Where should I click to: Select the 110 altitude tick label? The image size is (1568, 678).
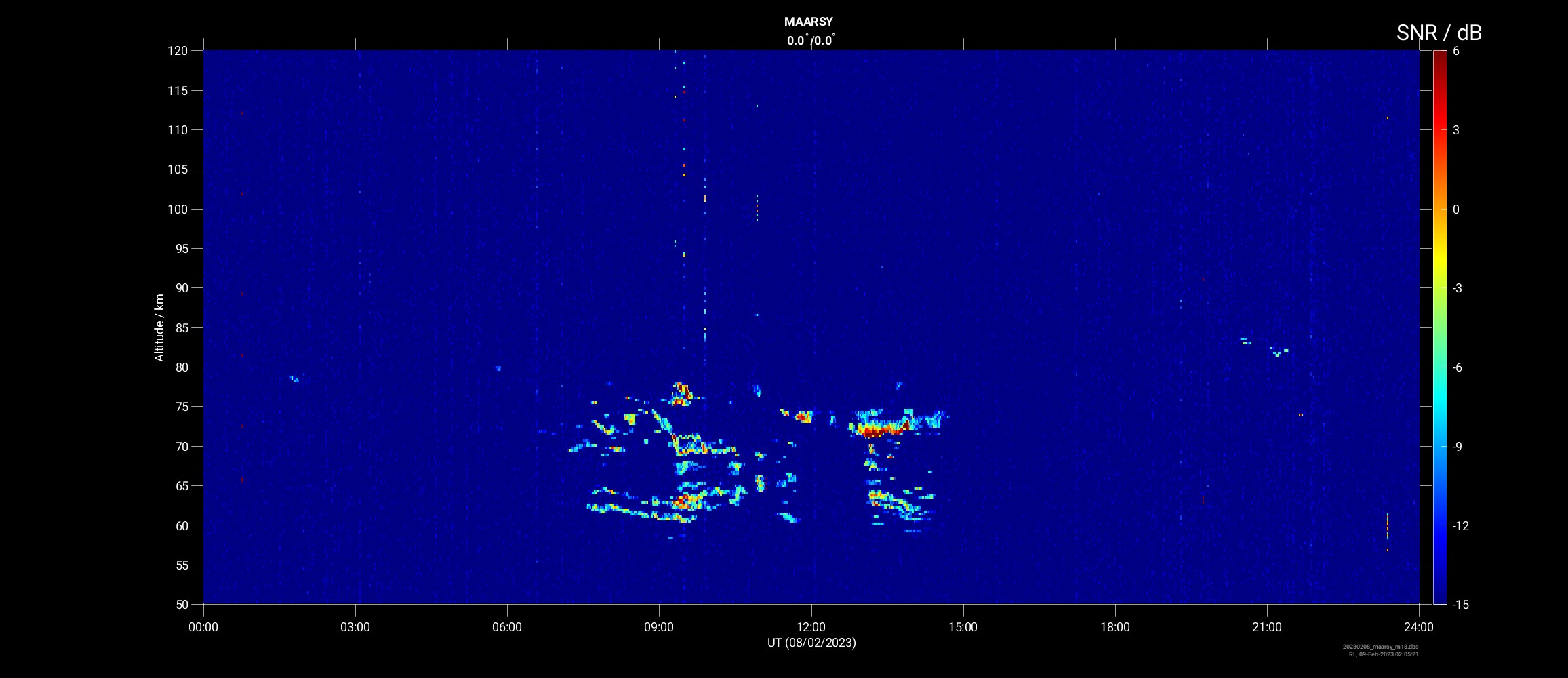point(178,129)
